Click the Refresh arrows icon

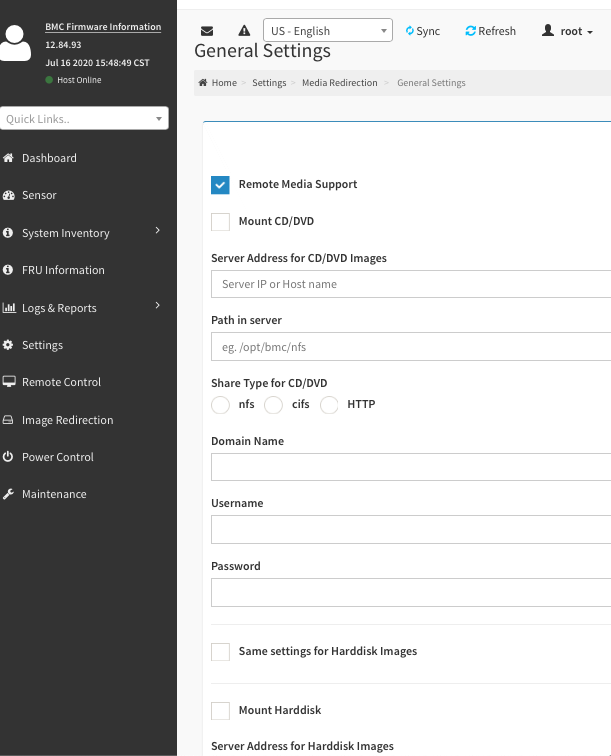pos(470,31)
